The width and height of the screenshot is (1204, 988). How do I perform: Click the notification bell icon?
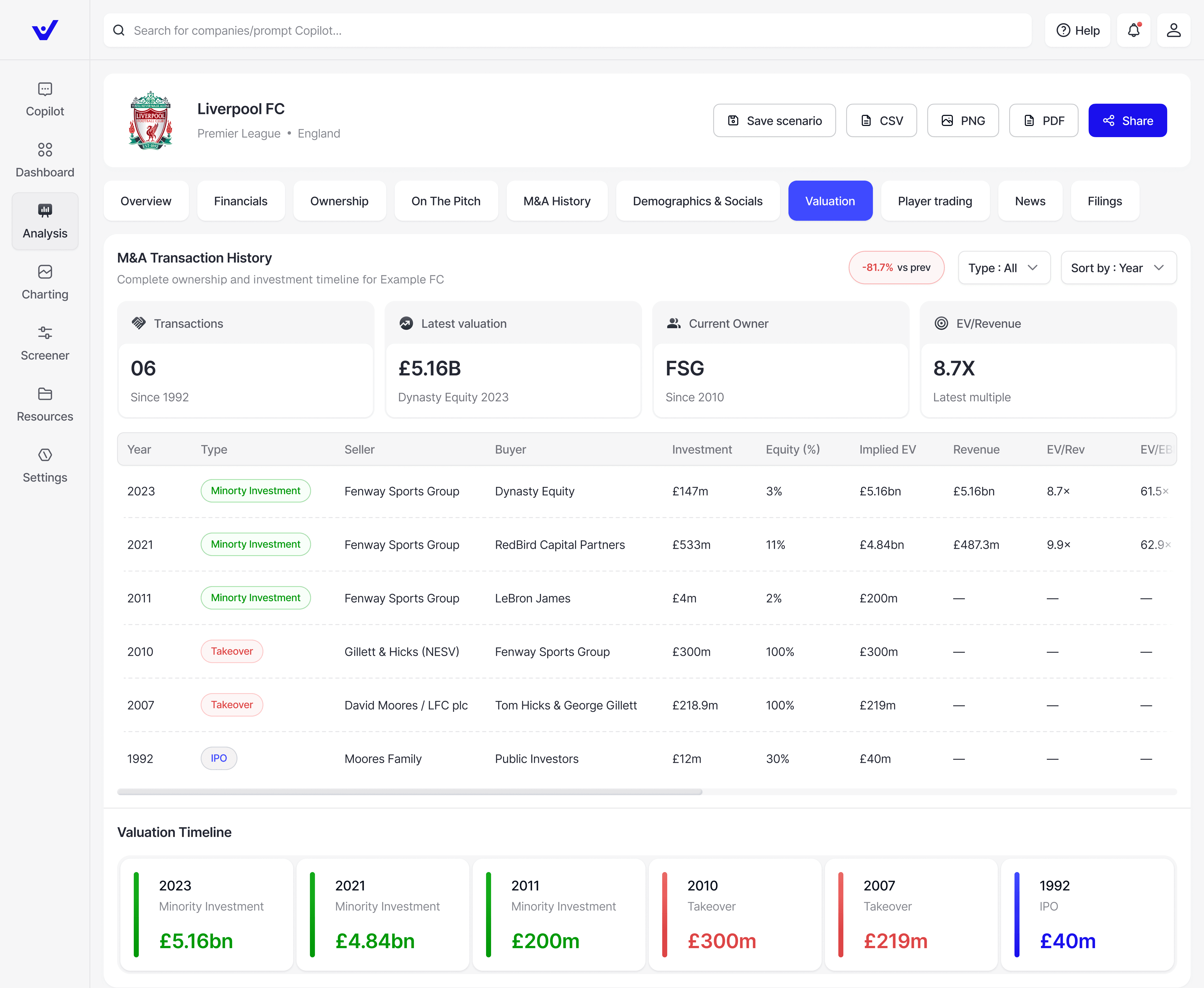pos(1133,30)
